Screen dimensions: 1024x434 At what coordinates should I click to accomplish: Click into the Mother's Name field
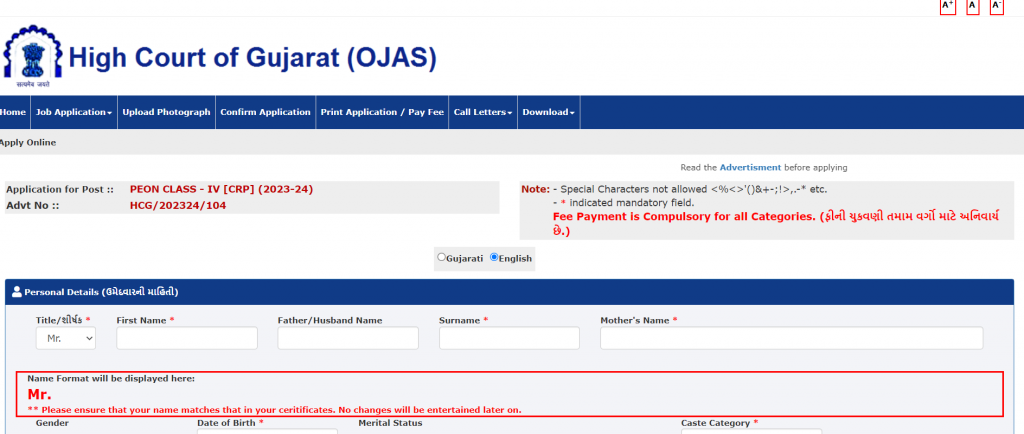pyautogui.click(x=792, y=338)
